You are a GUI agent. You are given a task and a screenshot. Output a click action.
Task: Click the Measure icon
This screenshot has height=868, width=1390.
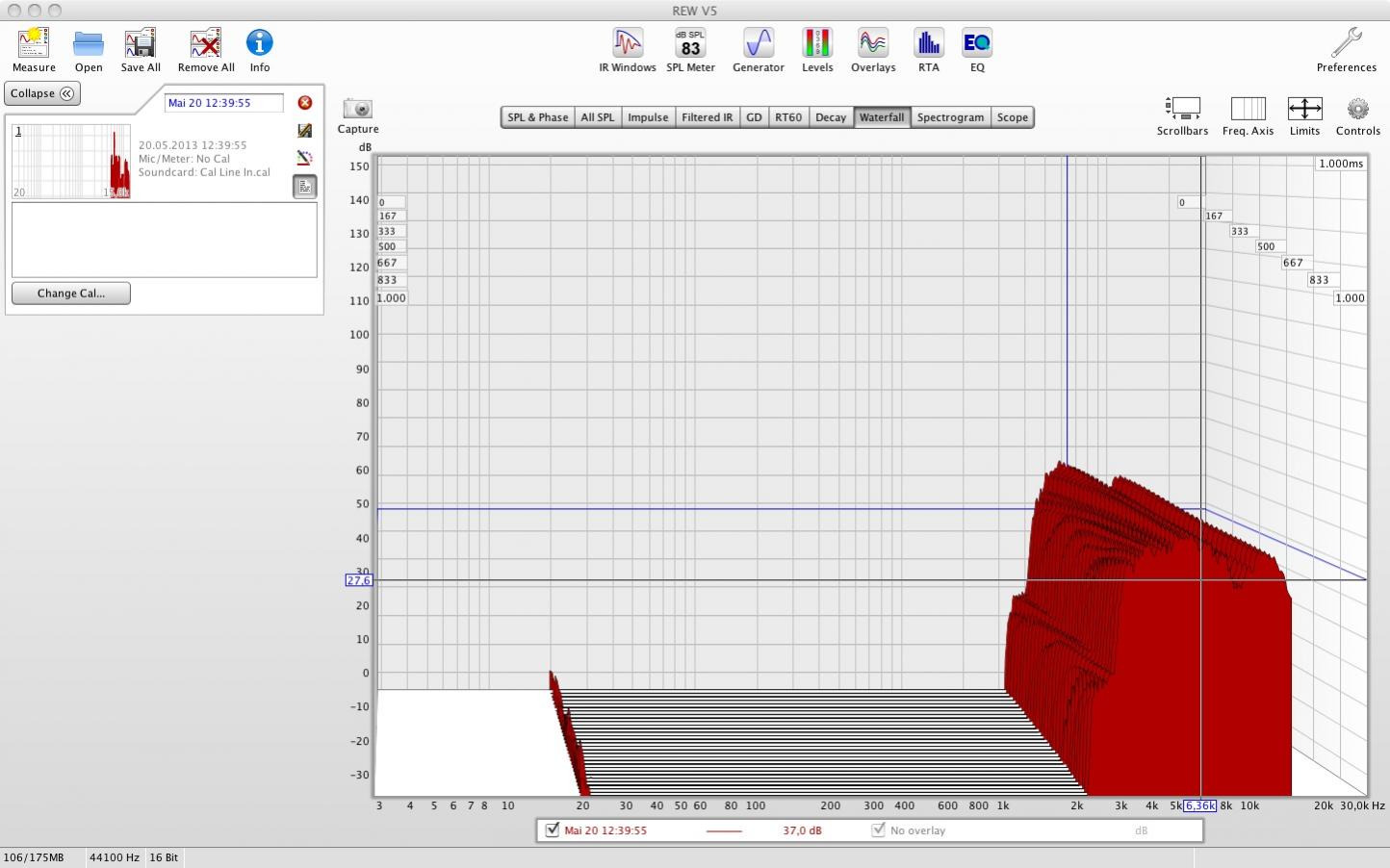34,44
